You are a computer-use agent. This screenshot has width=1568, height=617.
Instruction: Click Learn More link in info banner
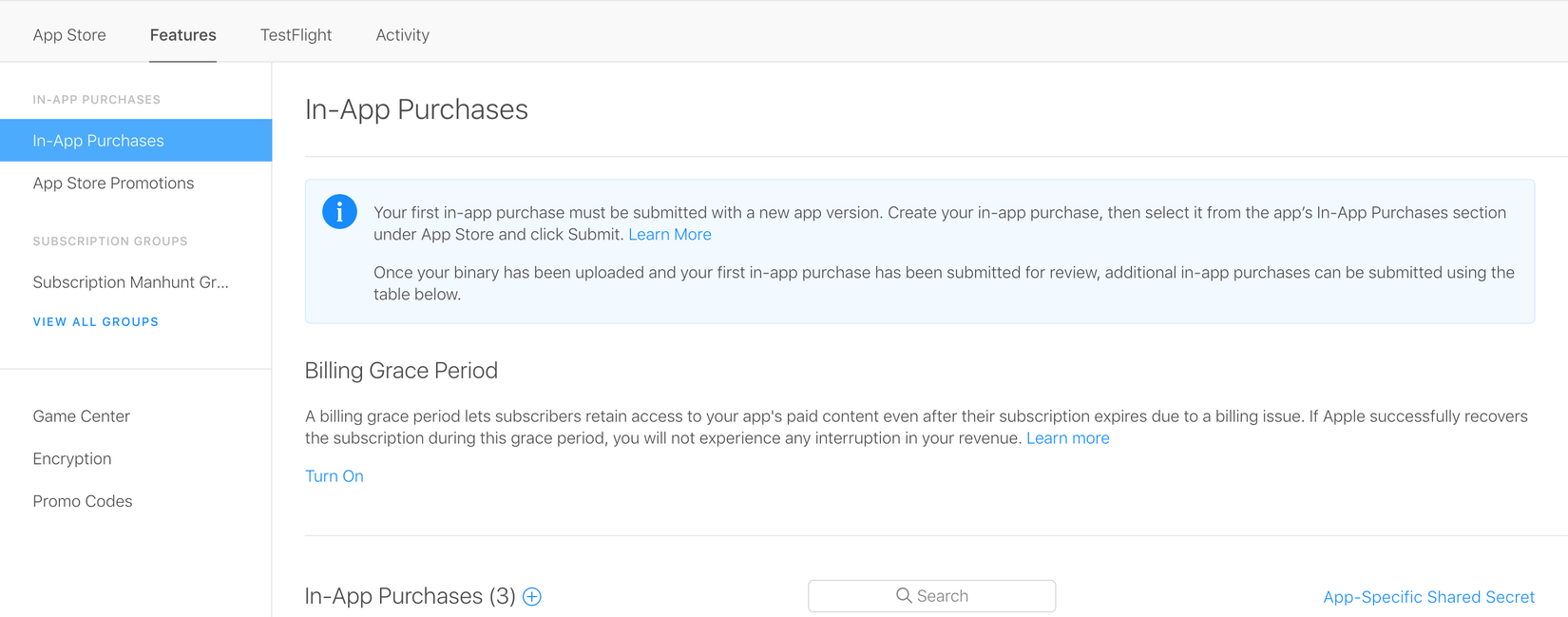point(669,235)
